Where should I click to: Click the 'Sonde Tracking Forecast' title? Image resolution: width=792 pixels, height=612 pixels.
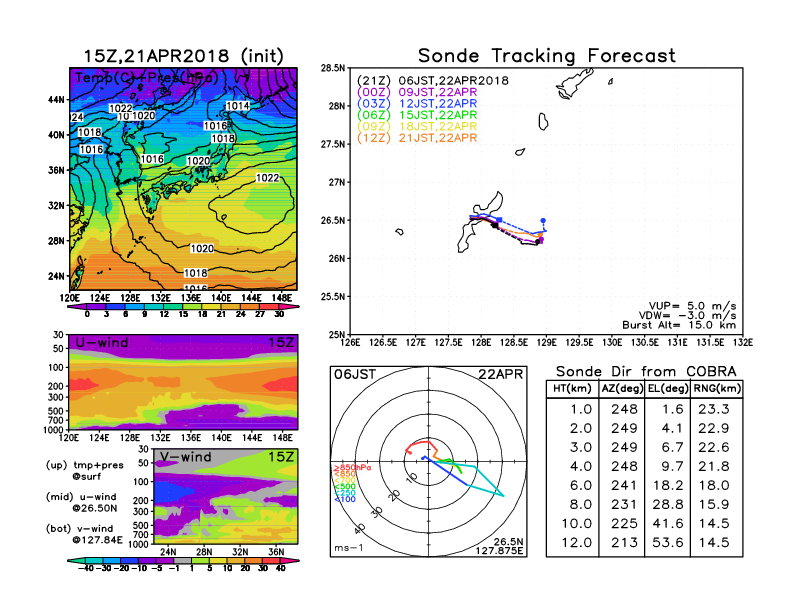[x=547, y=56]
